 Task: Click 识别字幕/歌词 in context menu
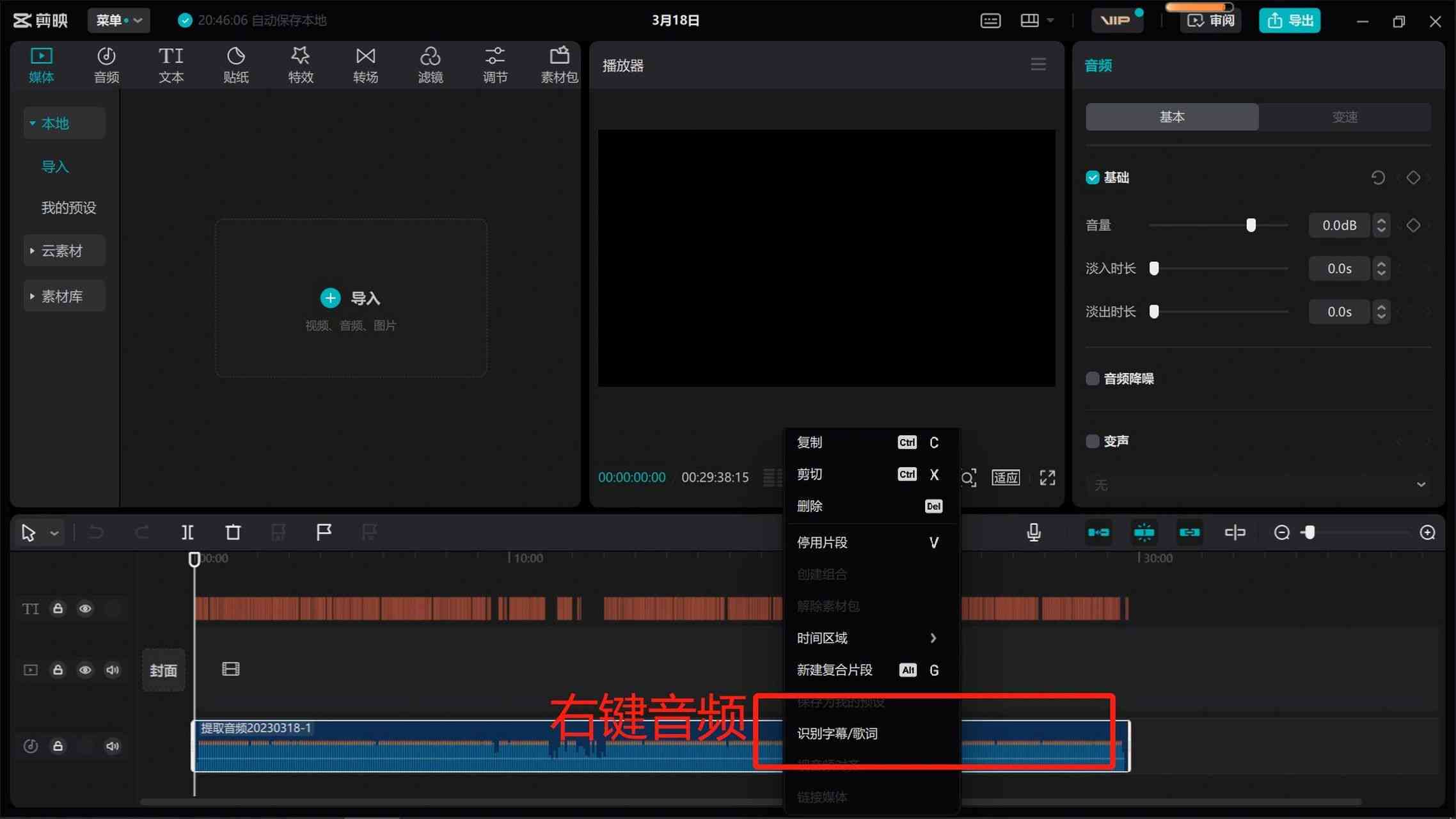(839, 733)
